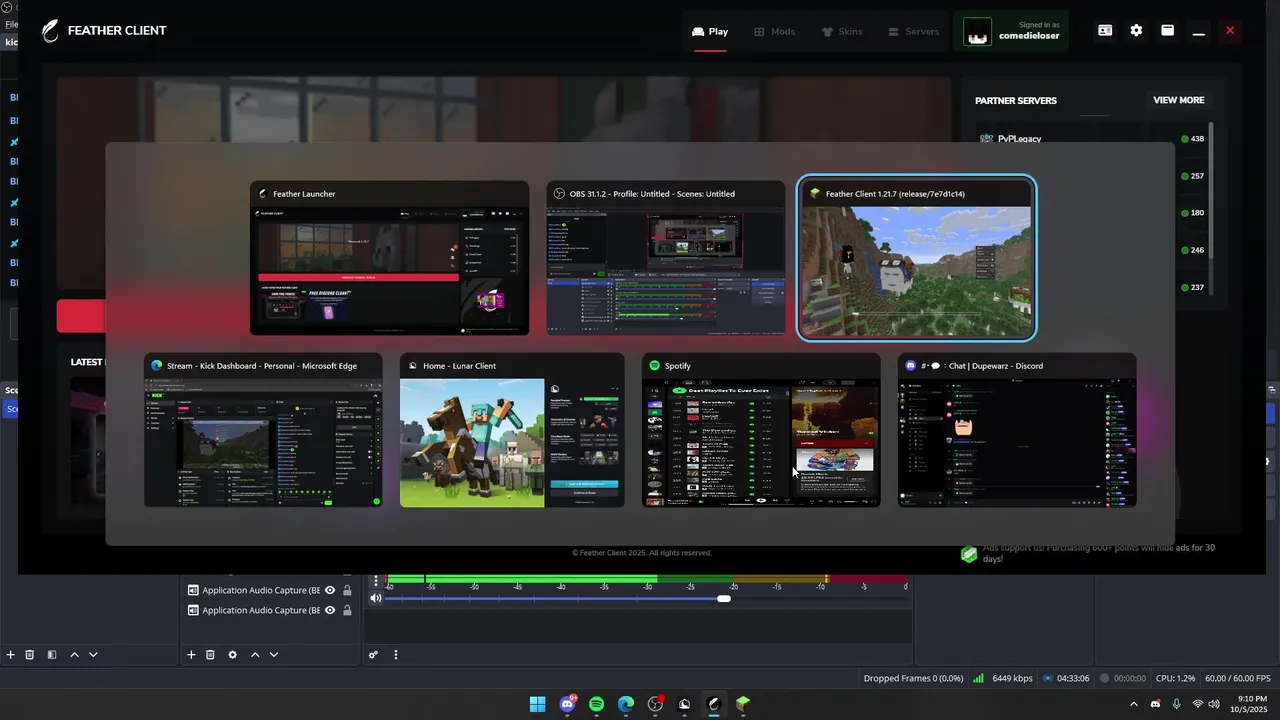
Task: Click the Dropped Frames 0 (0.0%) status
Action: [x=913, y=679]
